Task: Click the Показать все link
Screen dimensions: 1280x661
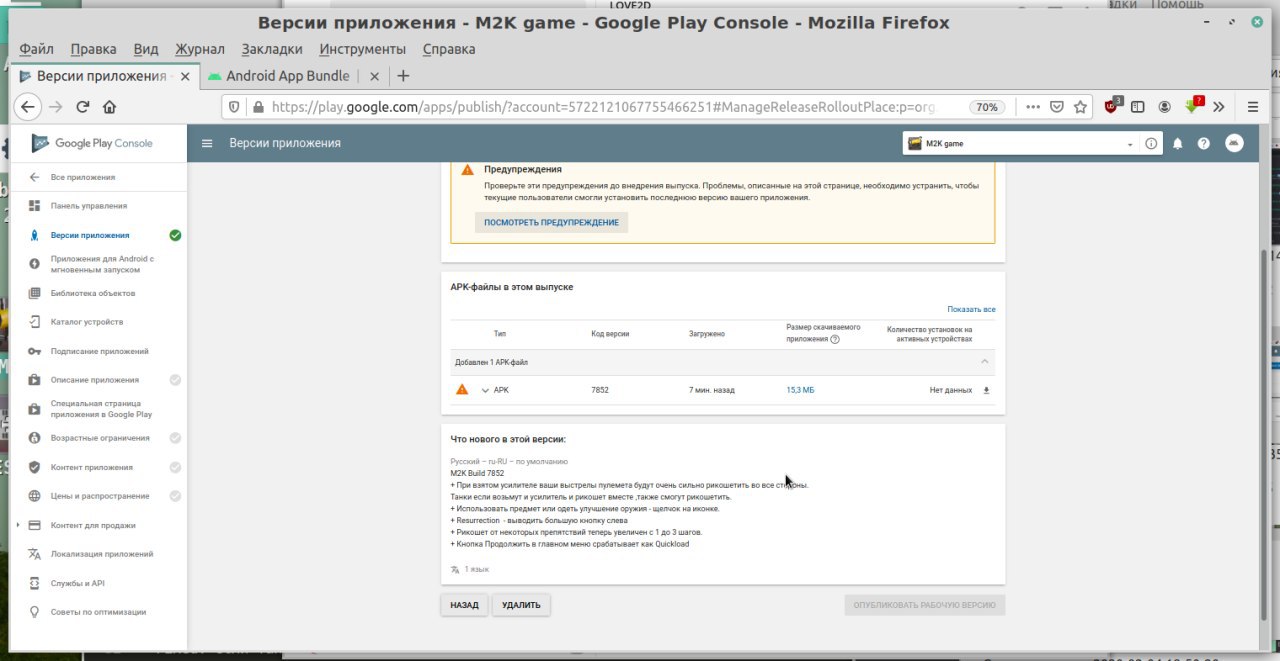Action: 971,309
